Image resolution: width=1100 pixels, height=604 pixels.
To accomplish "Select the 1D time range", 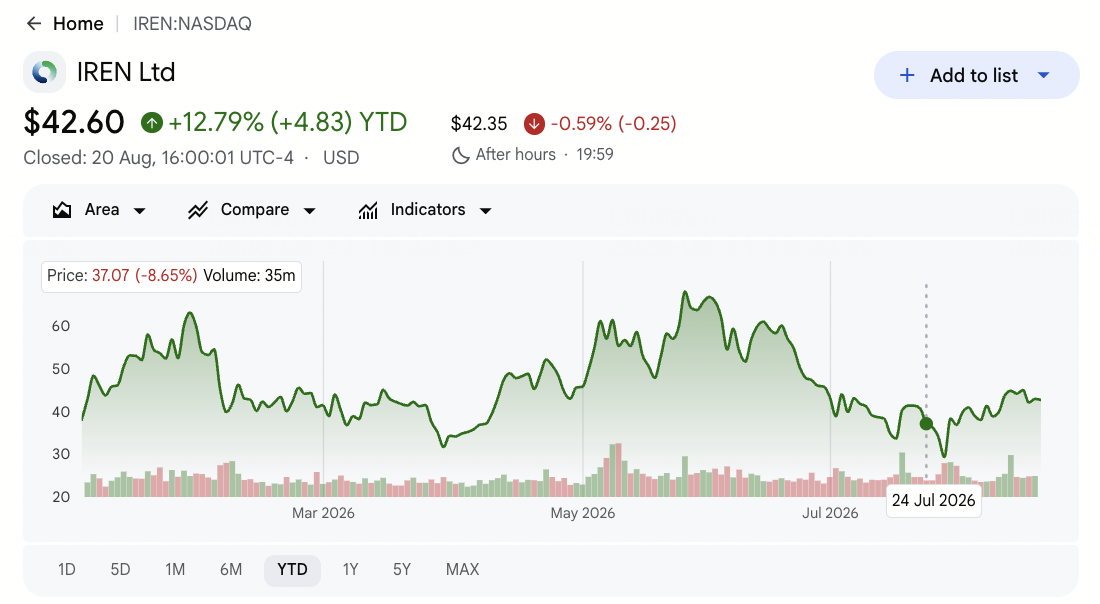I will click(x=67, y=570).
